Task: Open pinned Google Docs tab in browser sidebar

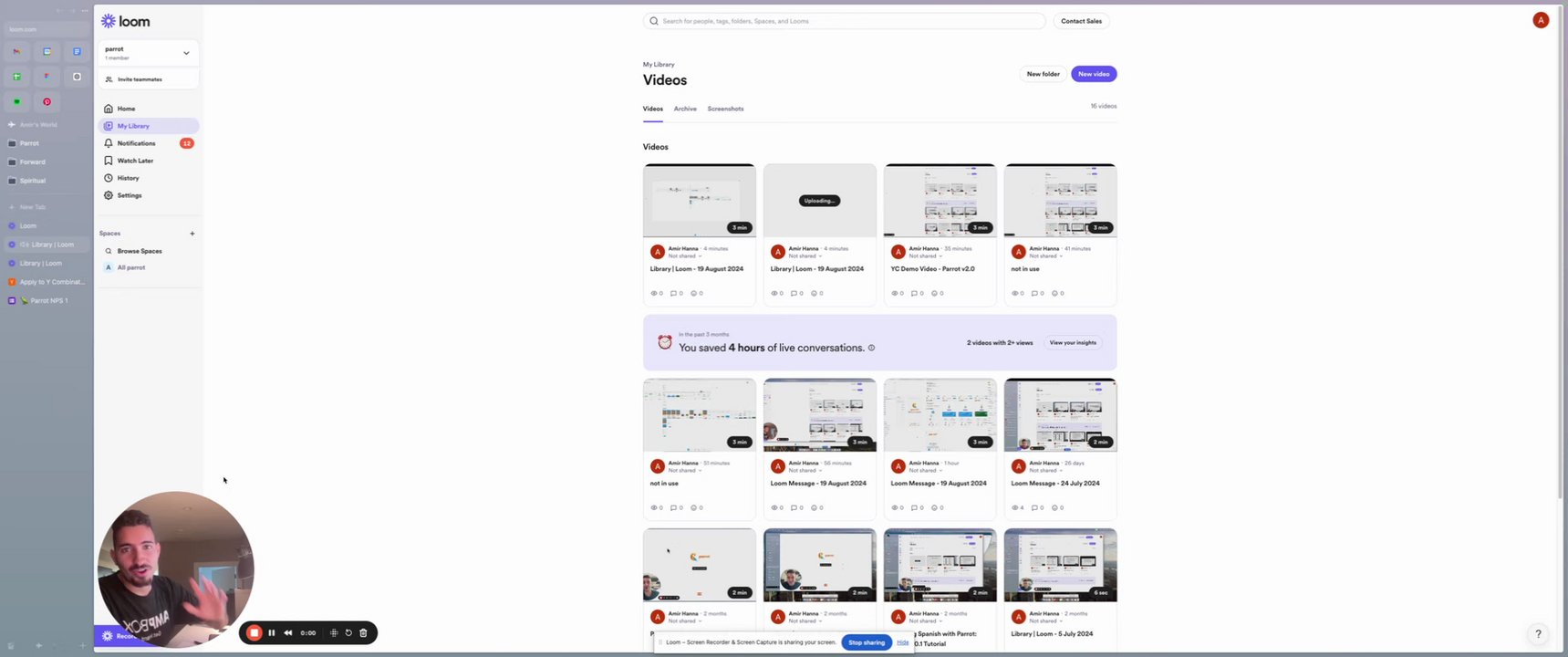Action: (x=77, y=52)
